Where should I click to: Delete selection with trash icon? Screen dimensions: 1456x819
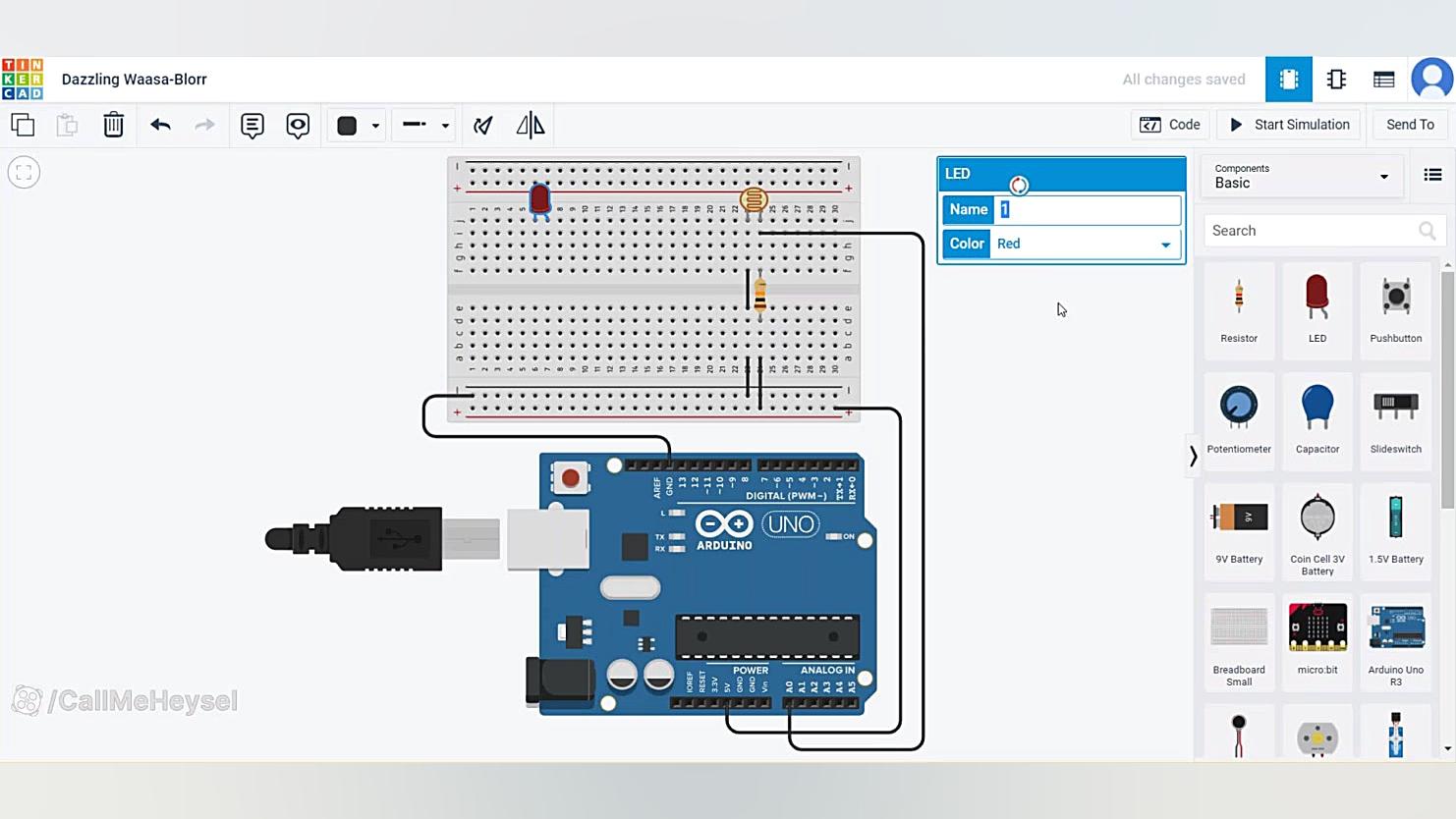tap(114, 125)
